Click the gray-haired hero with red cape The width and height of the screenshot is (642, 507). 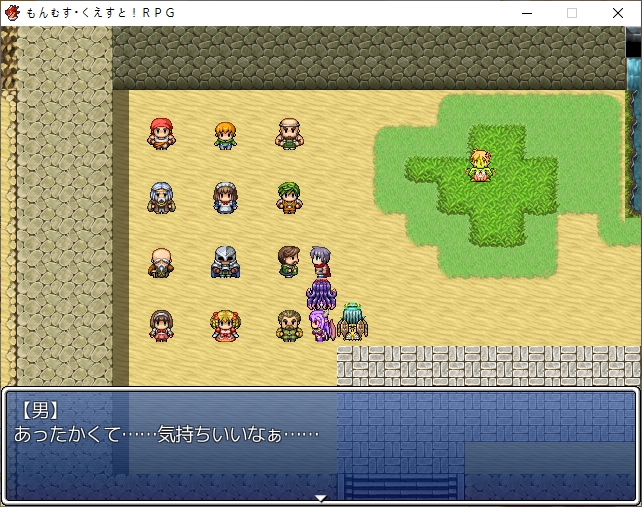click(321, 262)
